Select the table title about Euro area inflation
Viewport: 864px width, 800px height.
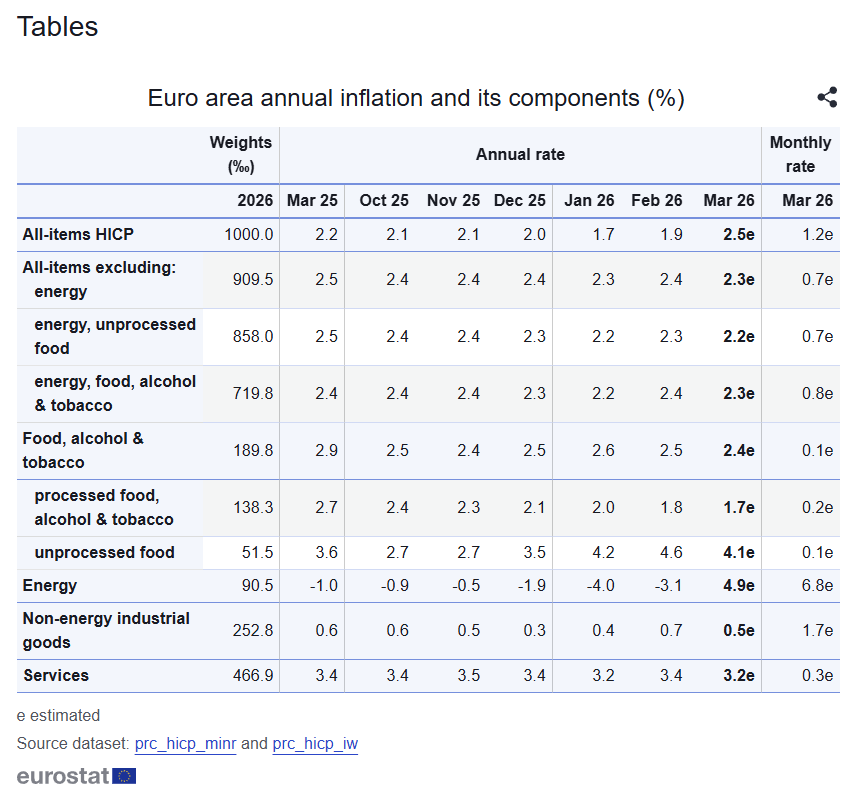tap(416, 98)
